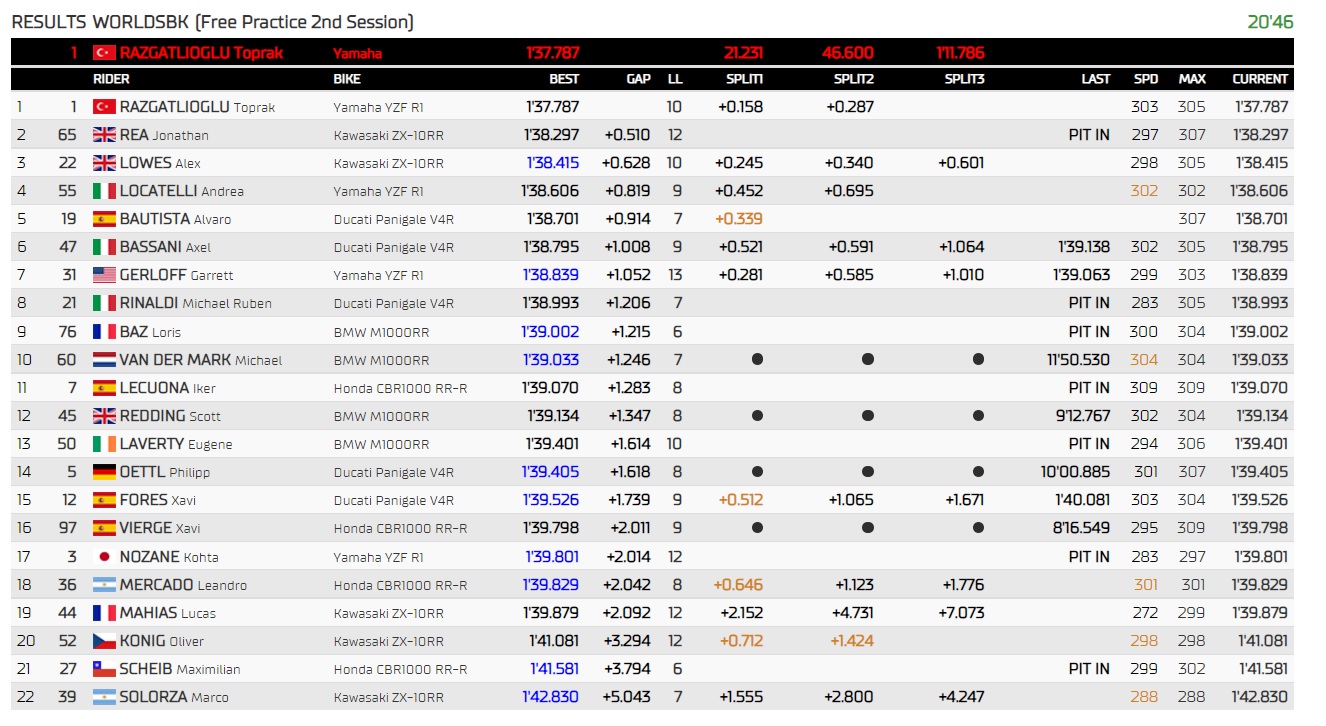Click SCHEIB's best time 1'41.581
Screen dimensions: 1326x726
[555, 669]
